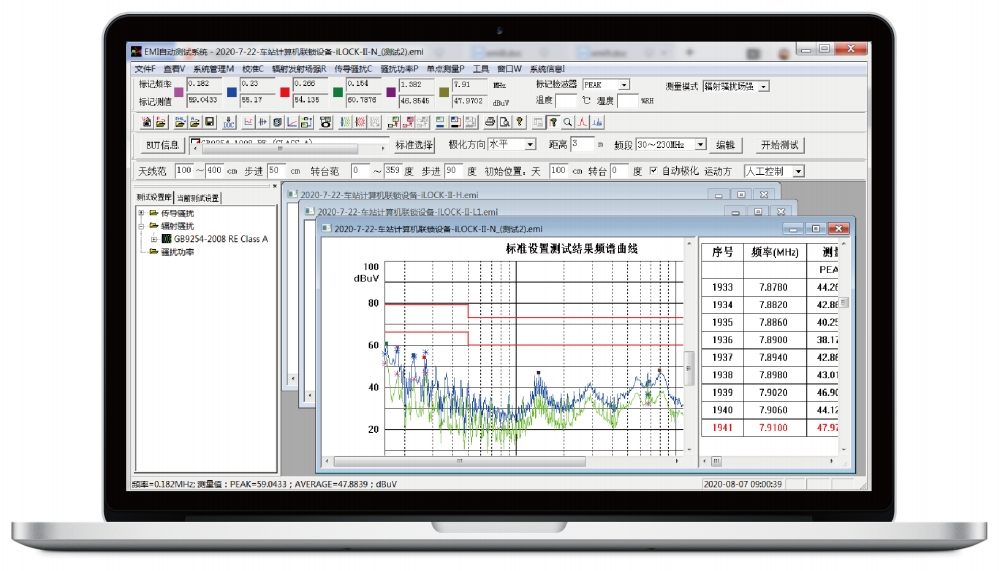This screenshot has height=571, width=999.
Task: Click the 标准选择 button
Action: 415,145
